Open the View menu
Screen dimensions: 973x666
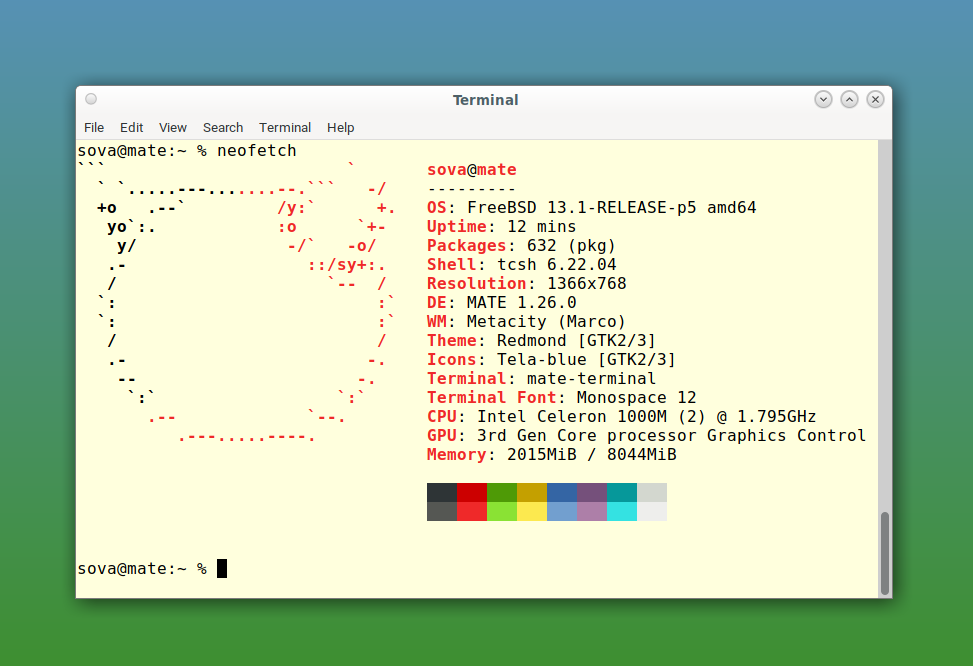click(173, 127)
